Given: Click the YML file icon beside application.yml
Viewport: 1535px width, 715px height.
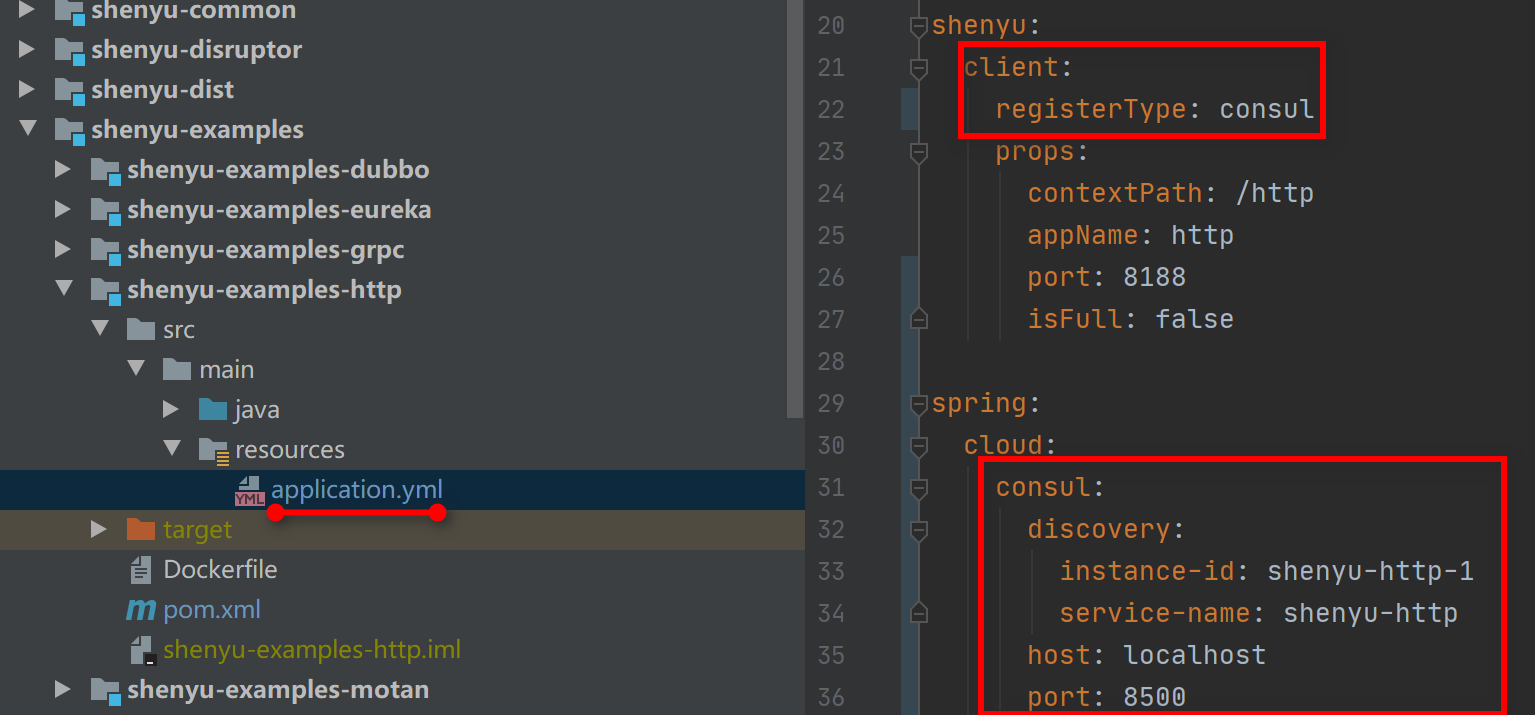Looking at the screenshot, I should point(249,491).
